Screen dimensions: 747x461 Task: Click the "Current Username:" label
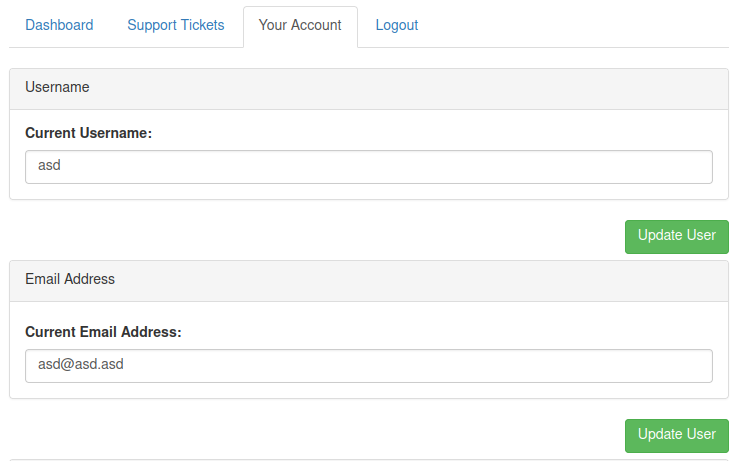[88, 133]
